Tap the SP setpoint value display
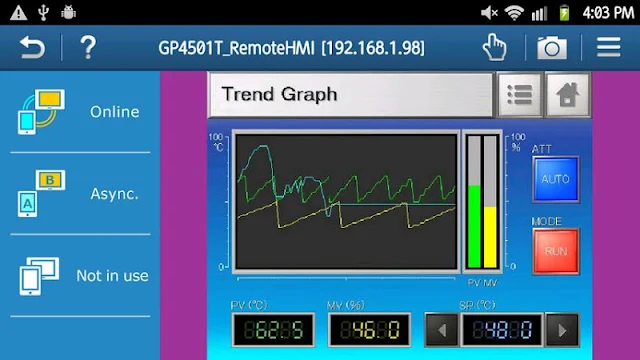The height and width of the screenshot is (360, 640). [x=502, y=330]
